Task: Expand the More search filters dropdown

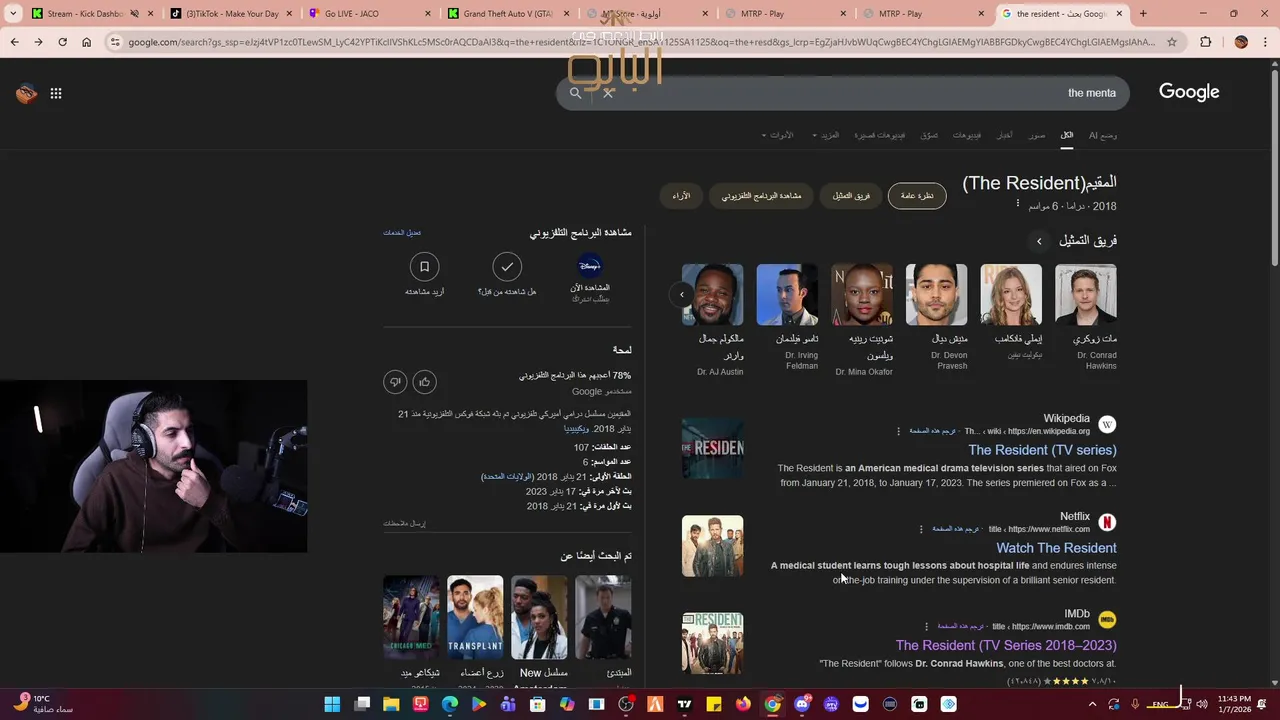Action: point(826,135)
